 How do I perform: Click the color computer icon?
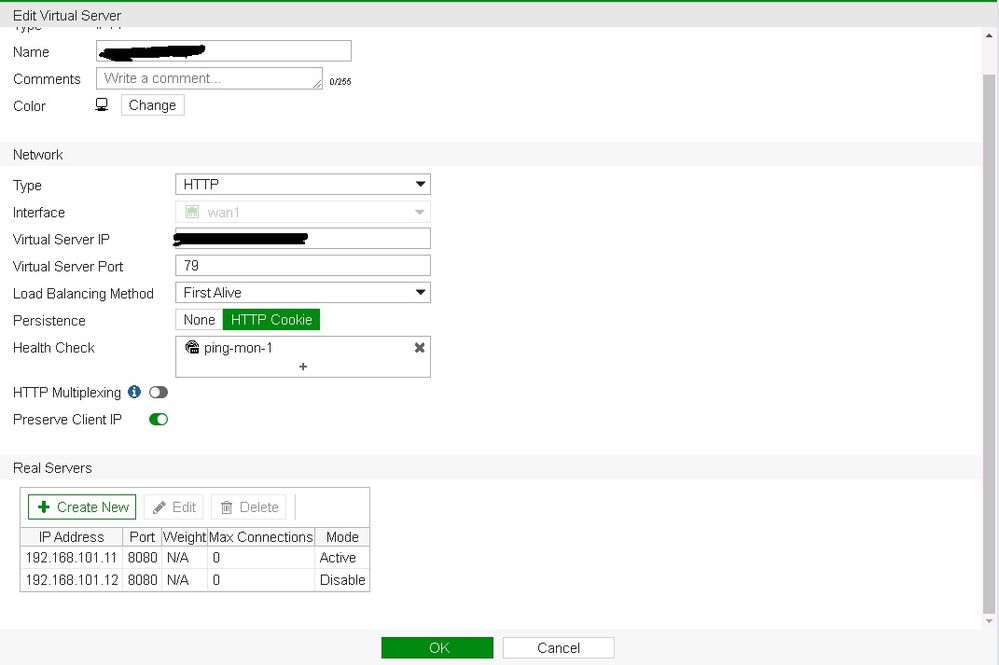point(101,104)
